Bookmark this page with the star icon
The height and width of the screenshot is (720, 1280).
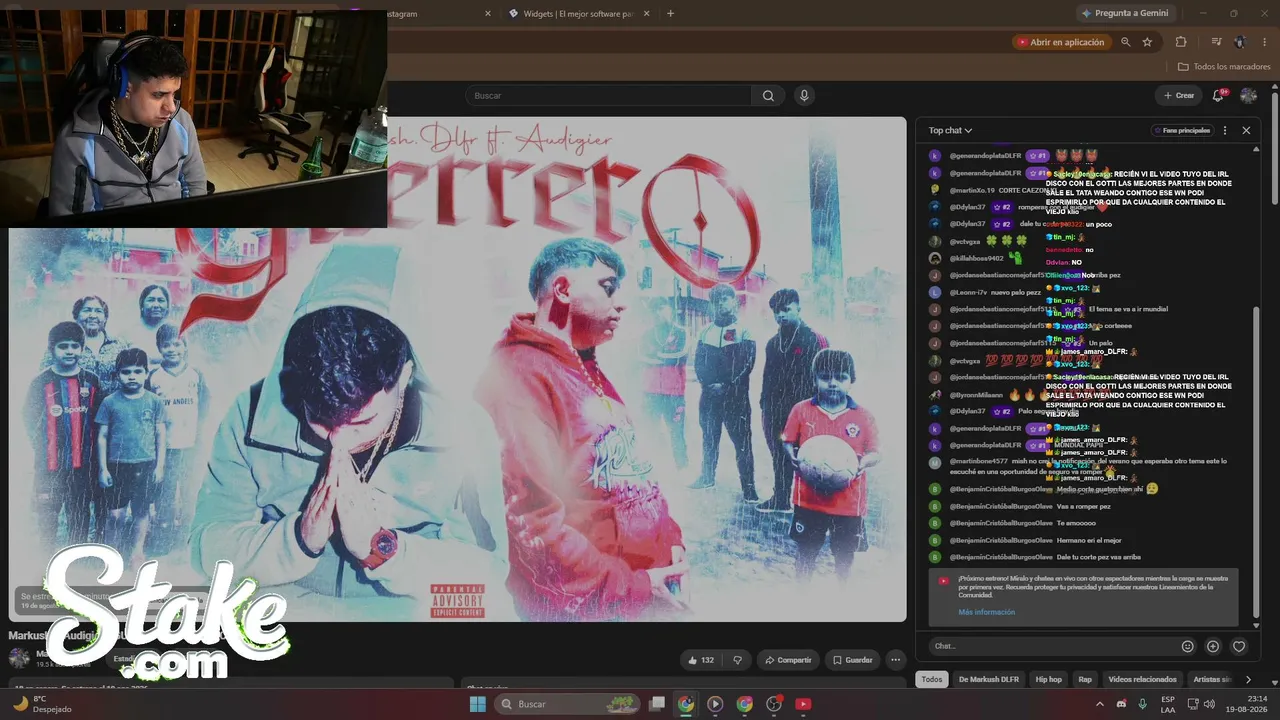(1147, 42)
